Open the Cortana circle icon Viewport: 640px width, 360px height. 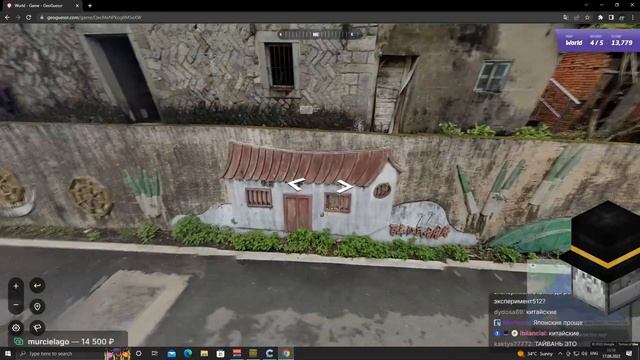pos(139,353)
